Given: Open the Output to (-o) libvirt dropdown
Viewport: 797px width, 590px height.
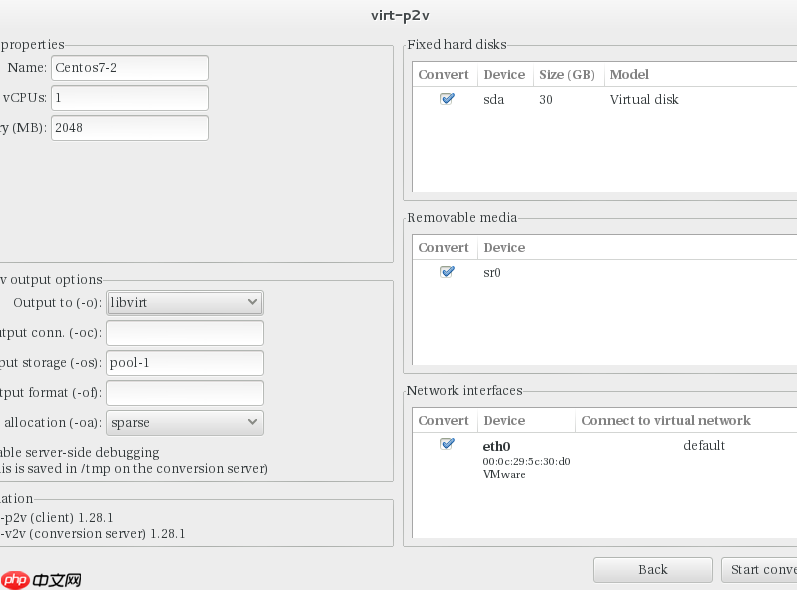Looking at the screenshot, I should click(x=185, y=303).
